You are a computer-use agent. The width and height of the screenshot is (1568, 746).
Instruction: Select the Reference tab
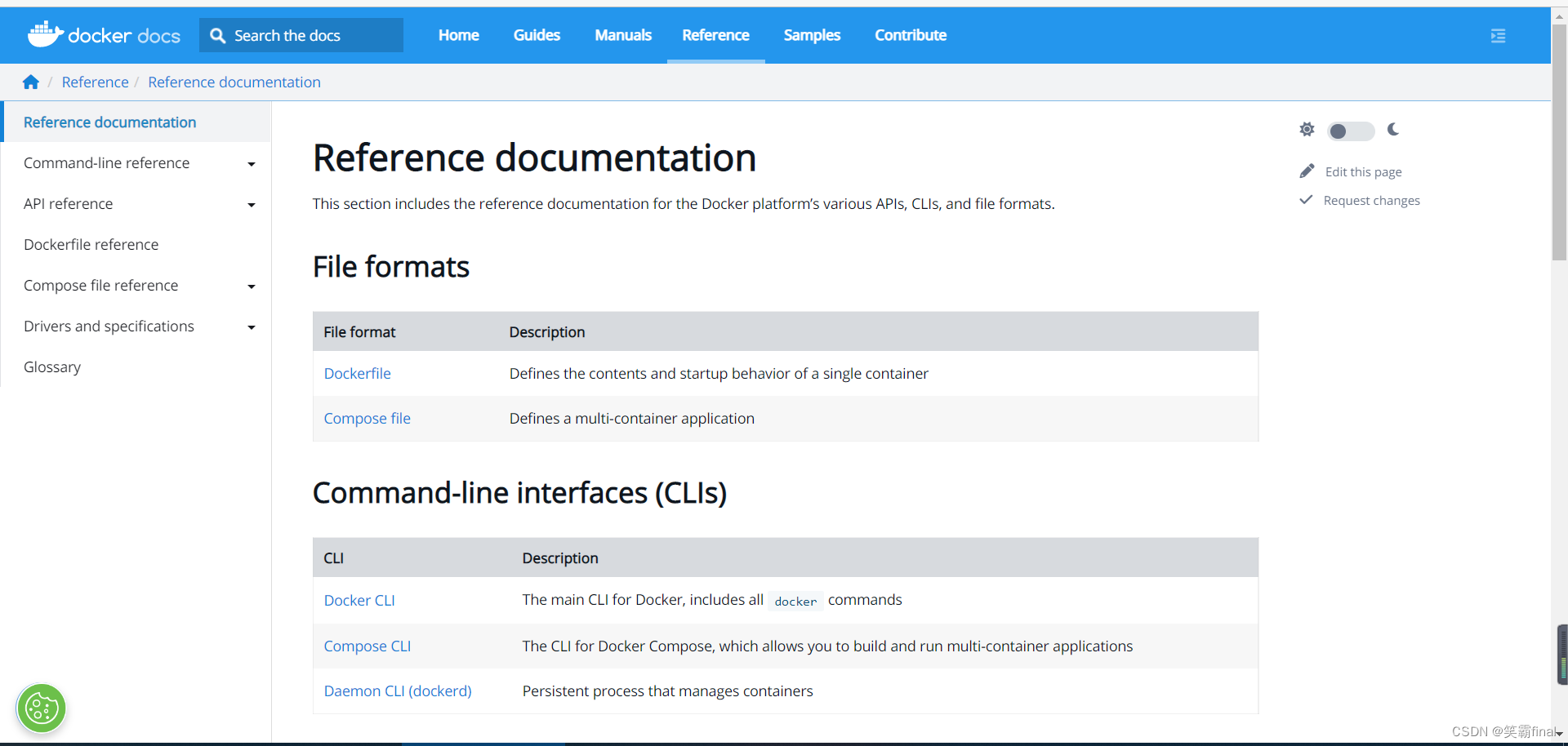[x=715, y=35]
